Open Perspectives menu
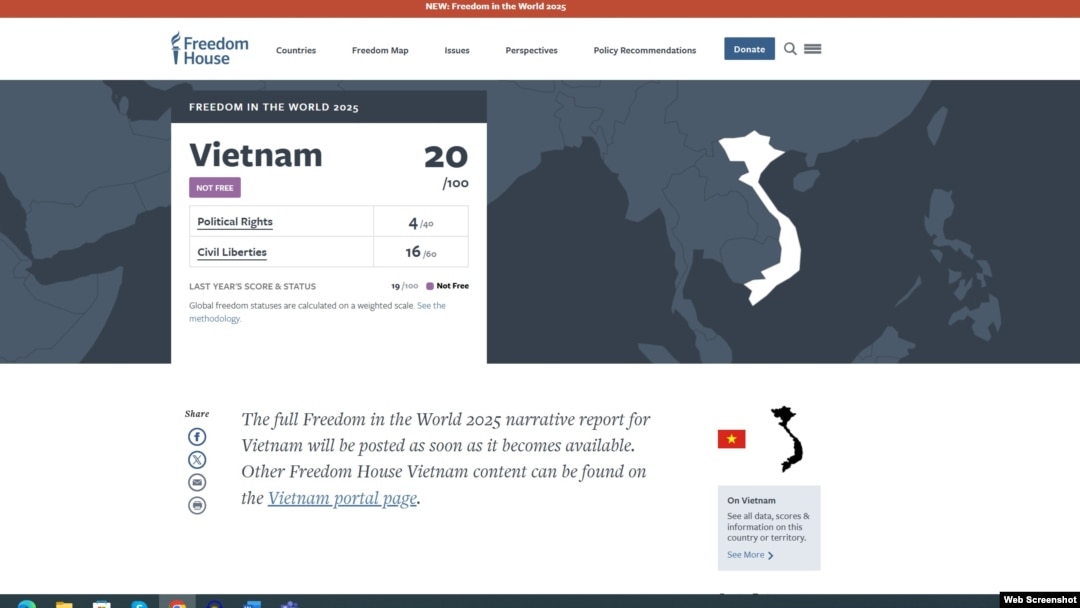The image size is (1080, 608). pyautogui.click(x=532, y=50)
